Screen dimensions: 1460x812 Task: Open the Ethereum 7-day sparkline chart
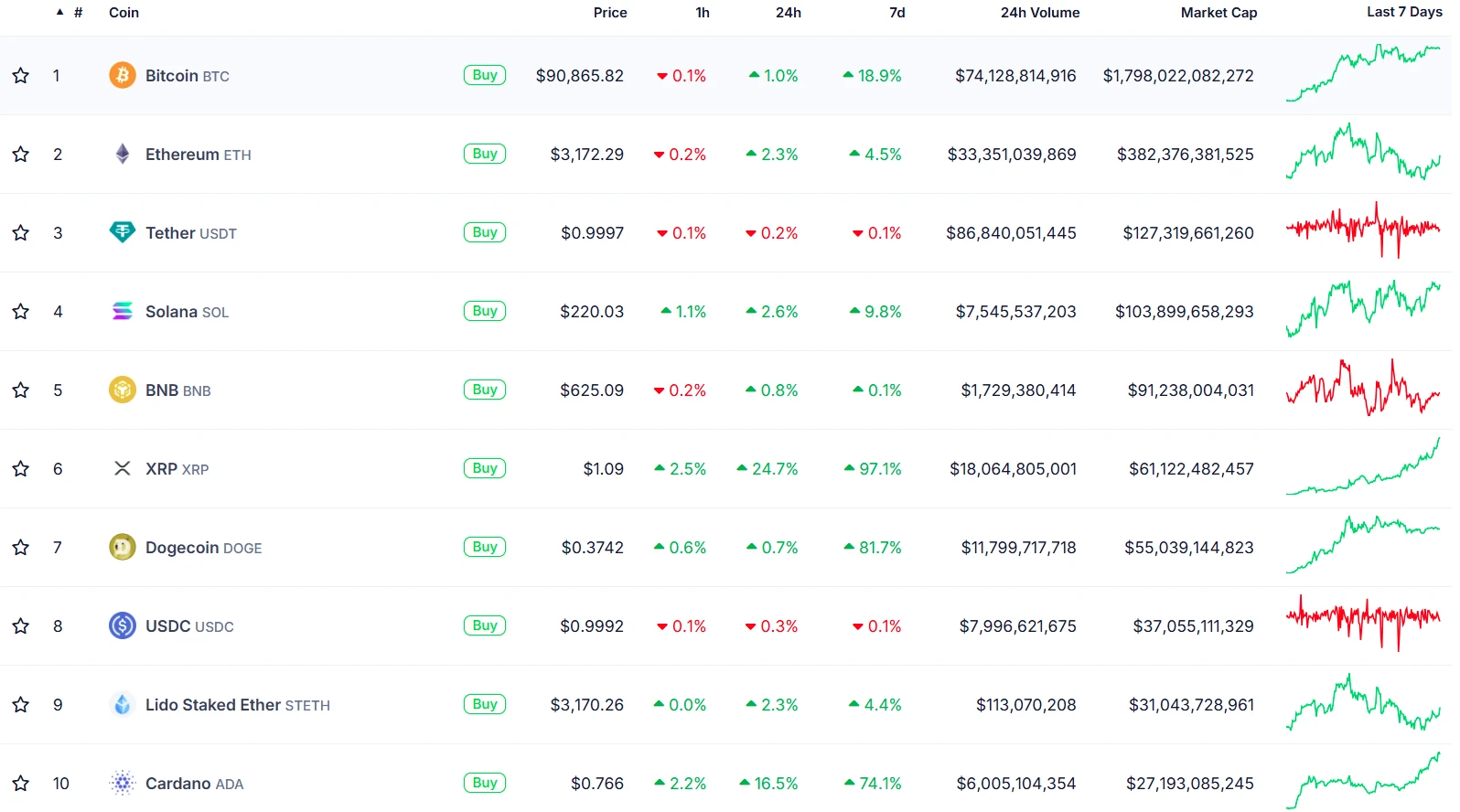(x=1363, y=152)
